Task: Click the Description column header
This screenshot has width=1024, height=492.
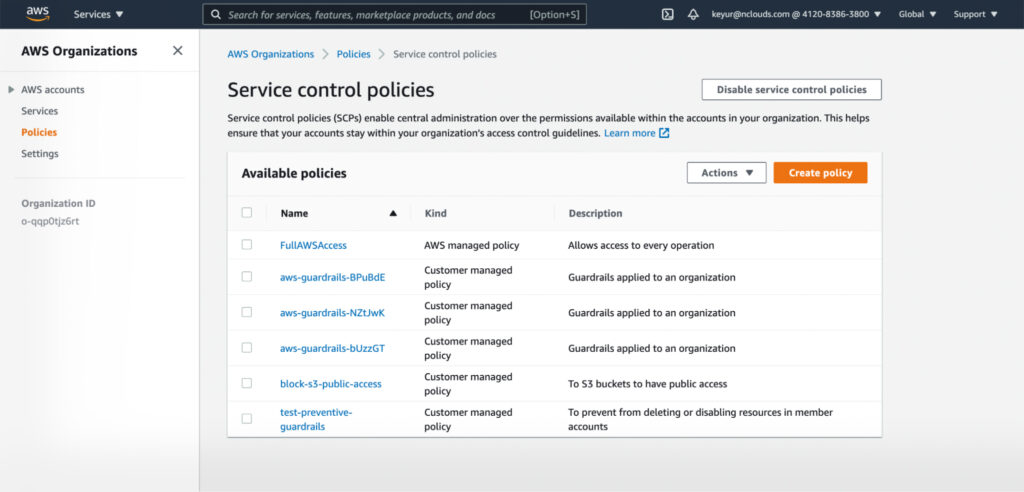Action: [595, 213]
